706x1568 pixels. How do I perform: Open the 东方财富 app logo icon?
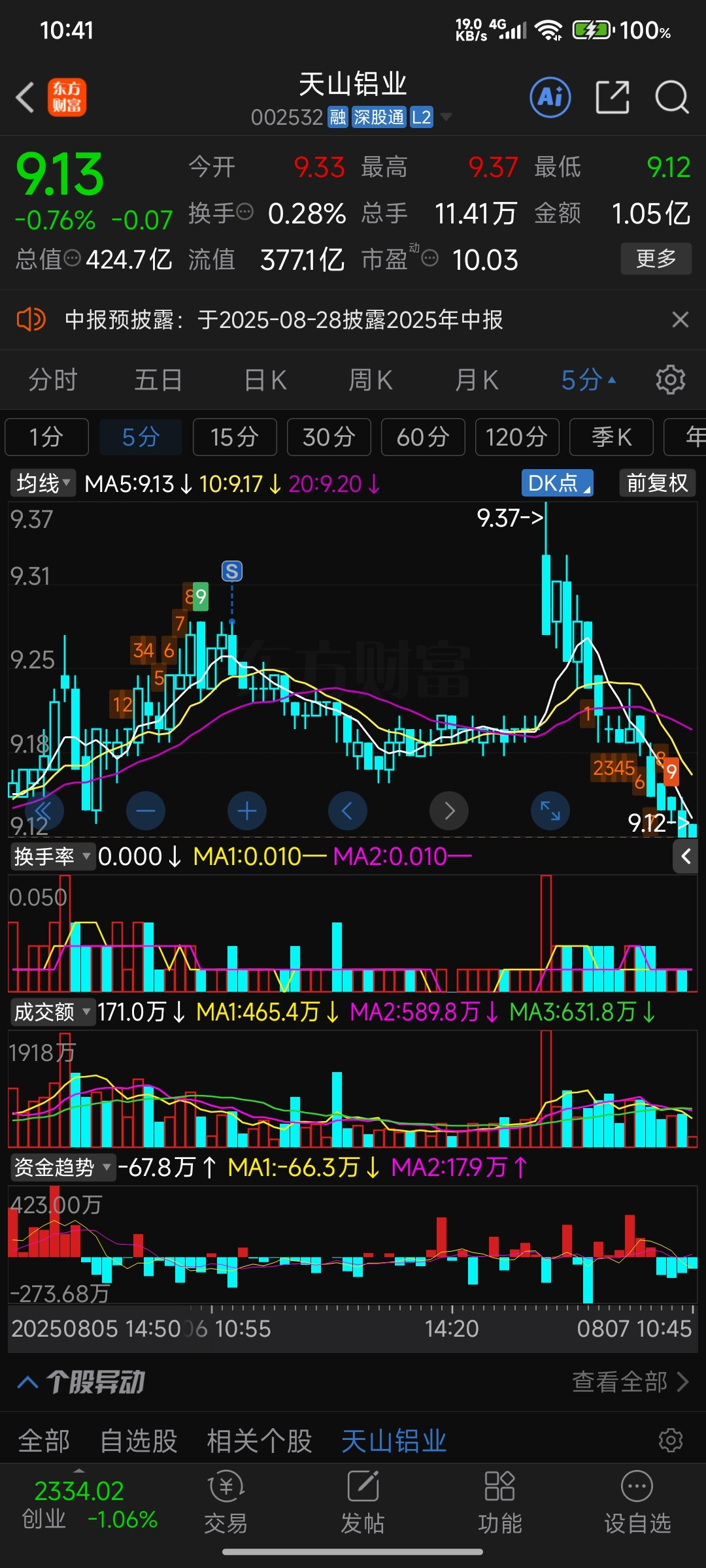67,97
